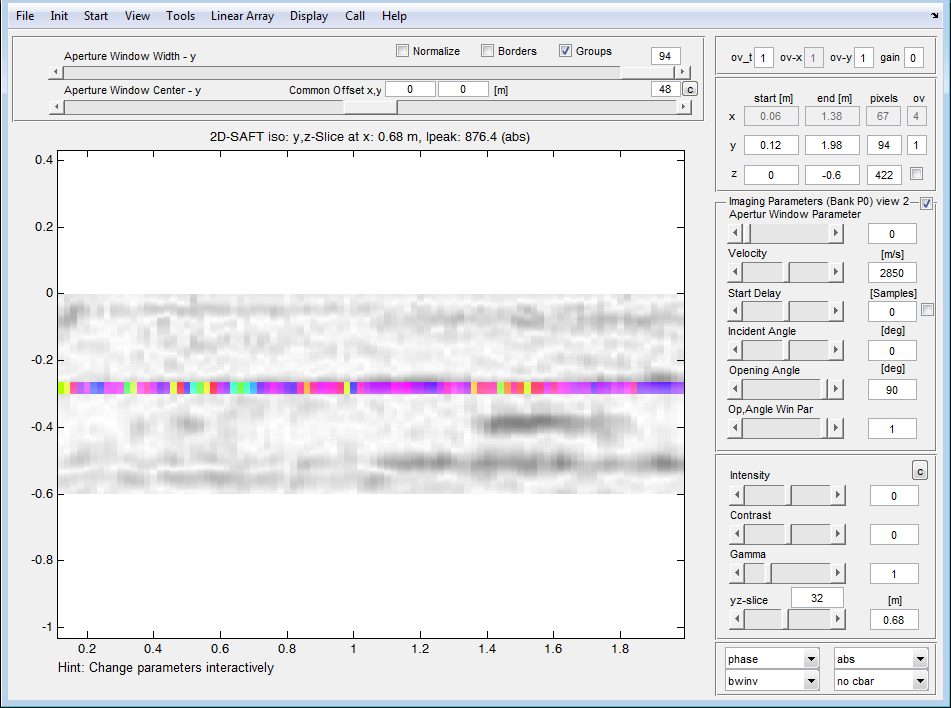Viewport: 951px width, 708px height.
Task: Increase Velocity using the right arrow
Action: pyautogui.click(x=836, y=272)
